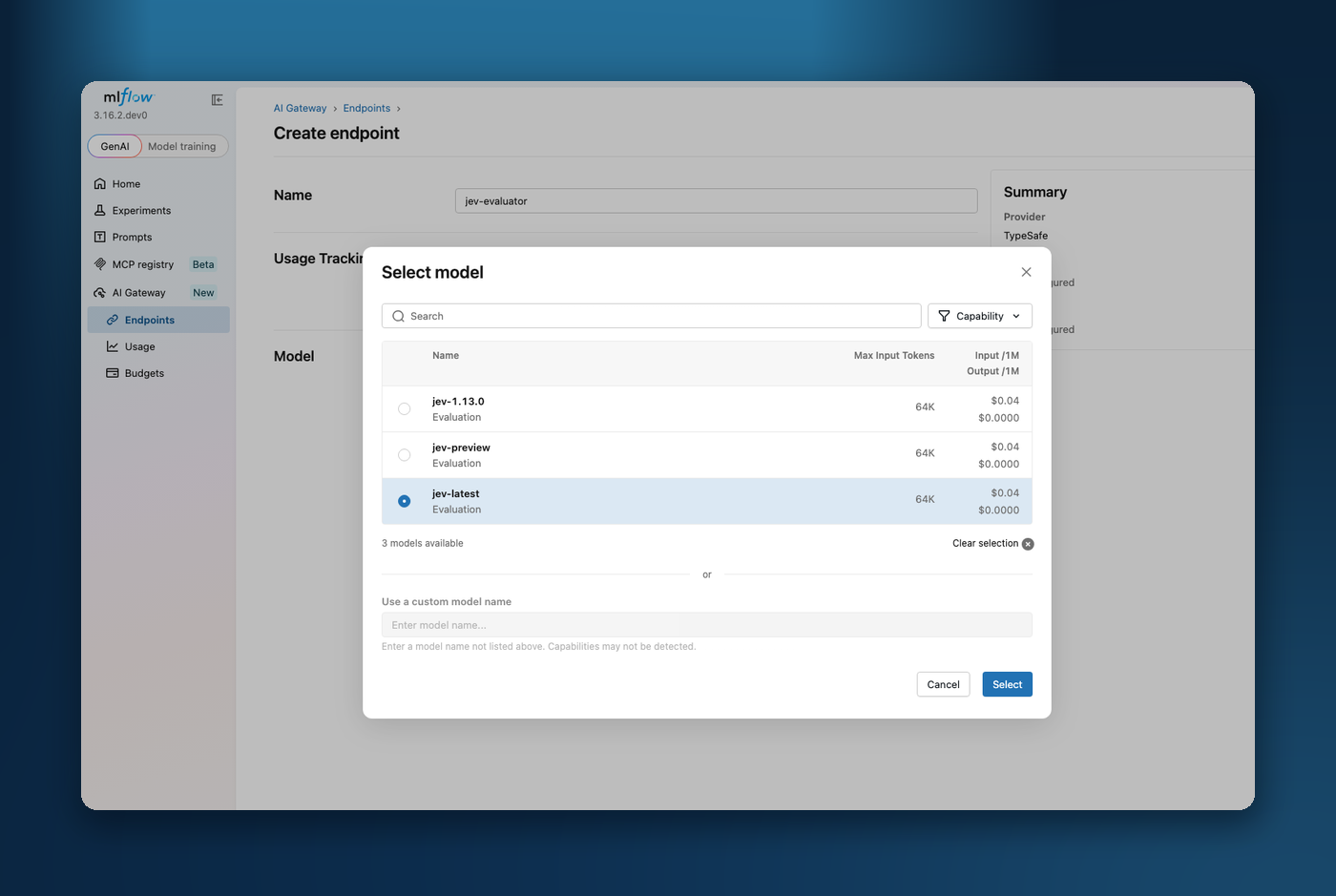The width and height of the screenshot is (1336, 896).
Task: Click the Experiments flask icon
Action: point(100,210)
